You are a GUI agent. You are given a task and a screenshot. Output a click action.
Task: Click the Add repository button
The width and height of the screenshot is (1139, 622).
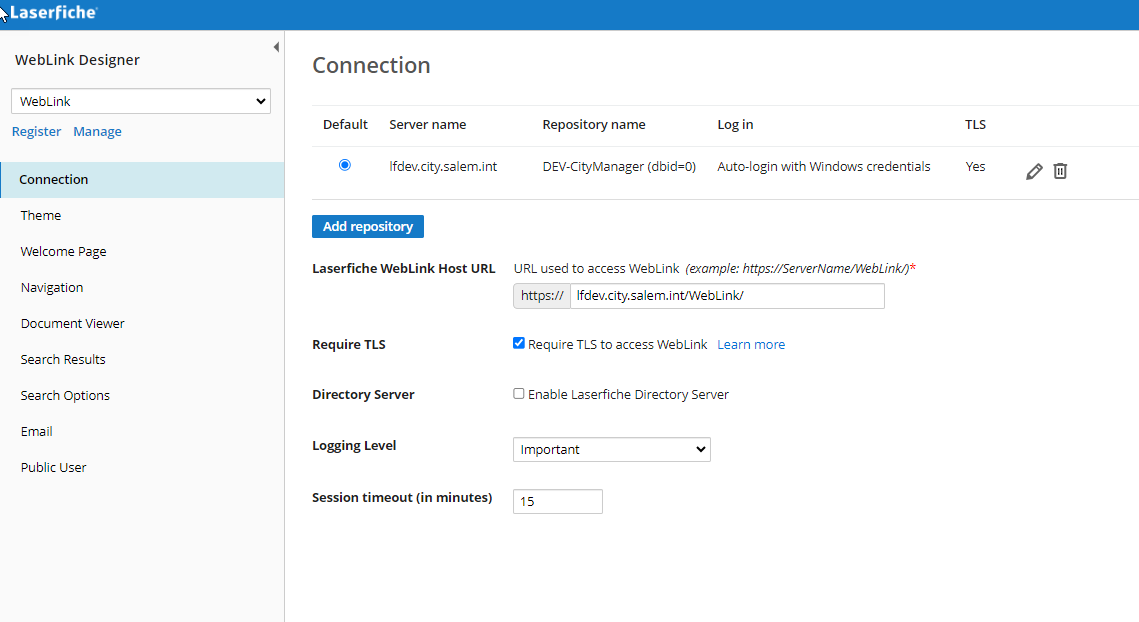point(368,227)
